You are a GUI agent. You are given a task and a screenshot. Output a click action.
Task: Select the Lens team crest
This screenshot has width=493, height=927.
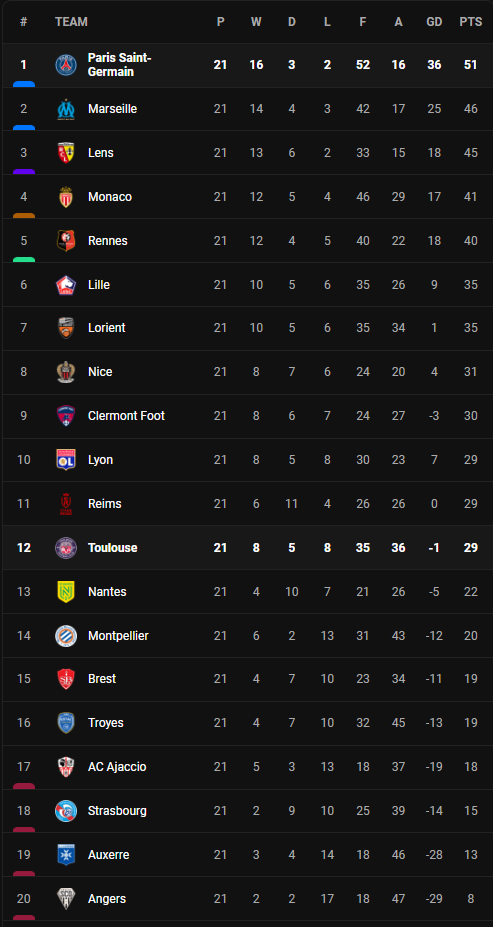click(66, 153)
